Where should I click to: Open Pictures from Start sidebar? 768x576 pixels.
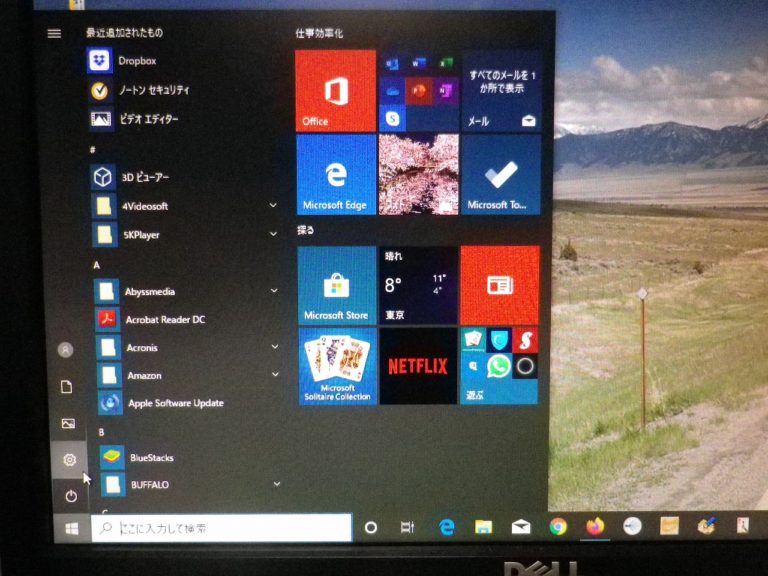(68, 423)
